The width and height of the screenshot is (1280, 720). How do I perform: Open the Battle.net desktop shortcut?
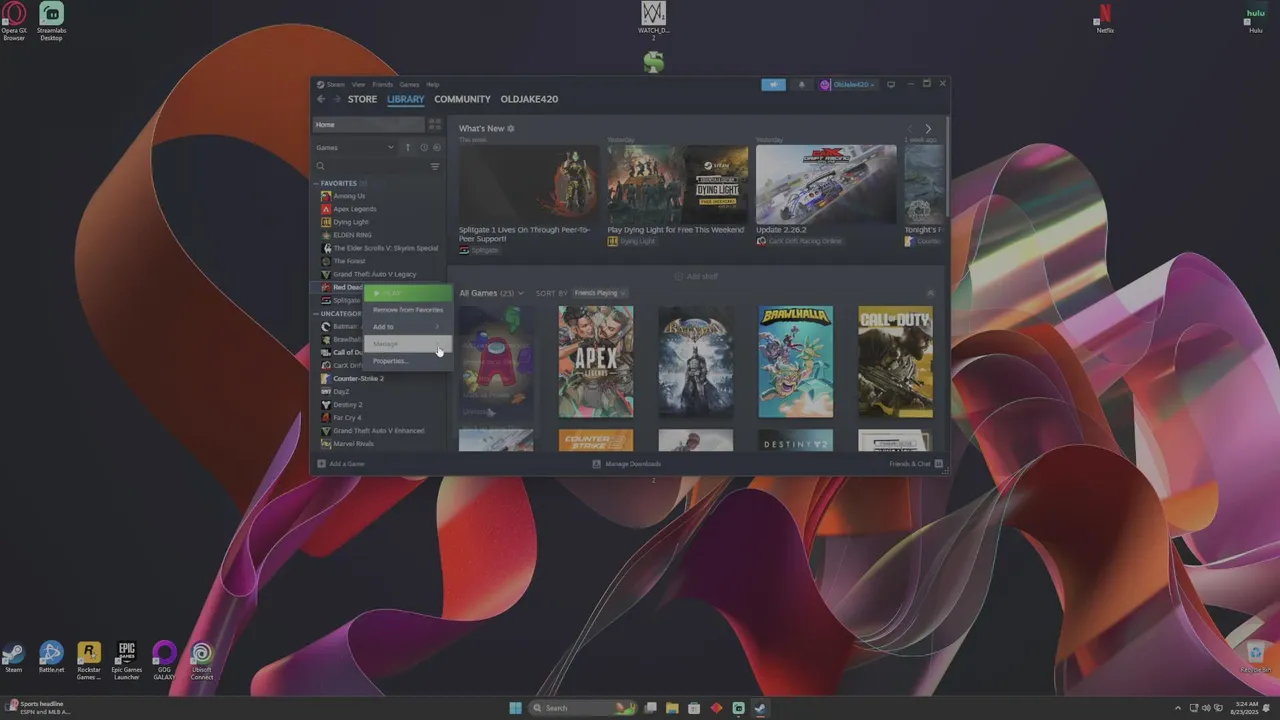point(51,658)
